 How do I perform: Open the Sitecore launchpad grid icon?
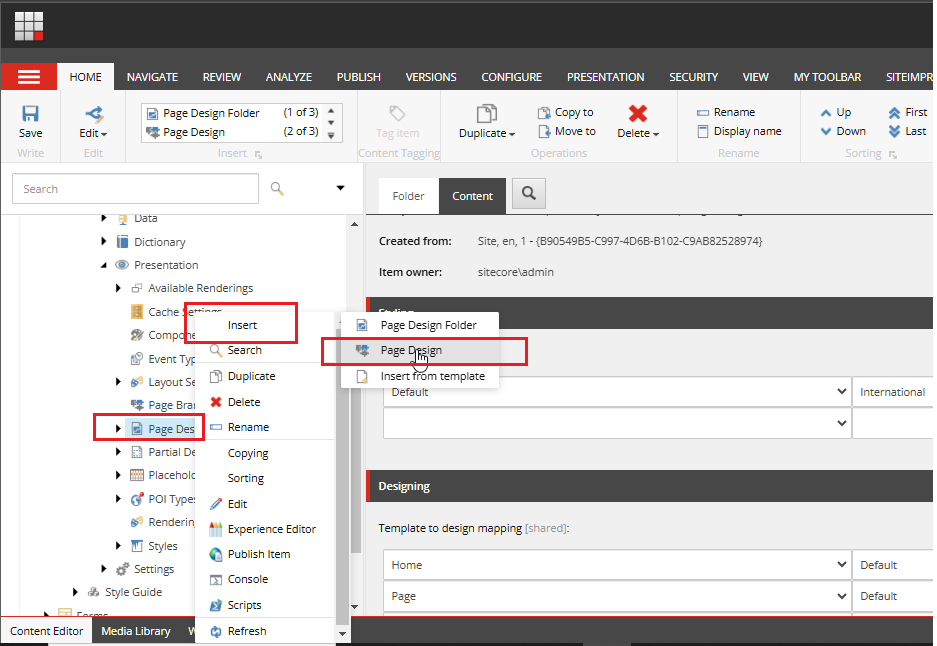click(28, 25)
